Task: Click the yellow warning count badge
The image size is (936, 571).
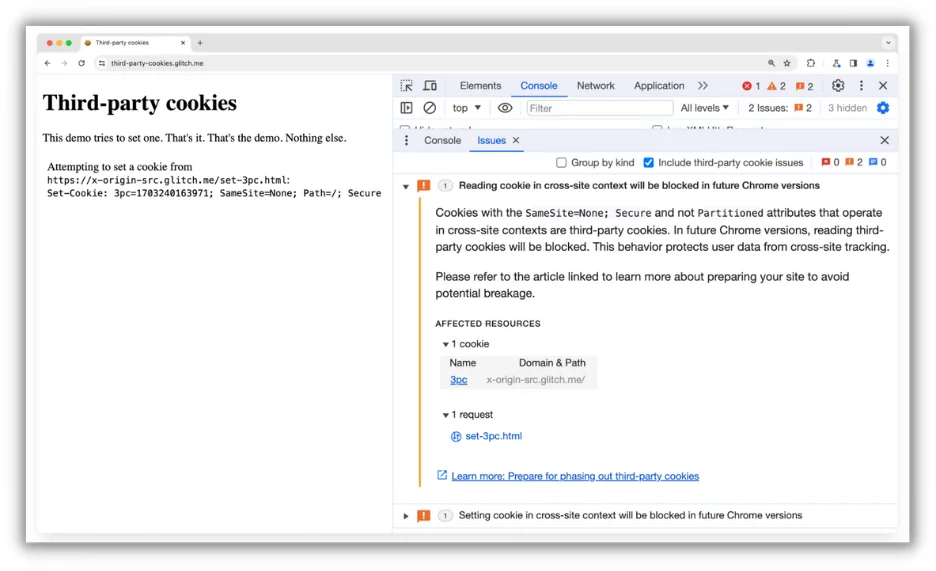Action: (777, 86)
